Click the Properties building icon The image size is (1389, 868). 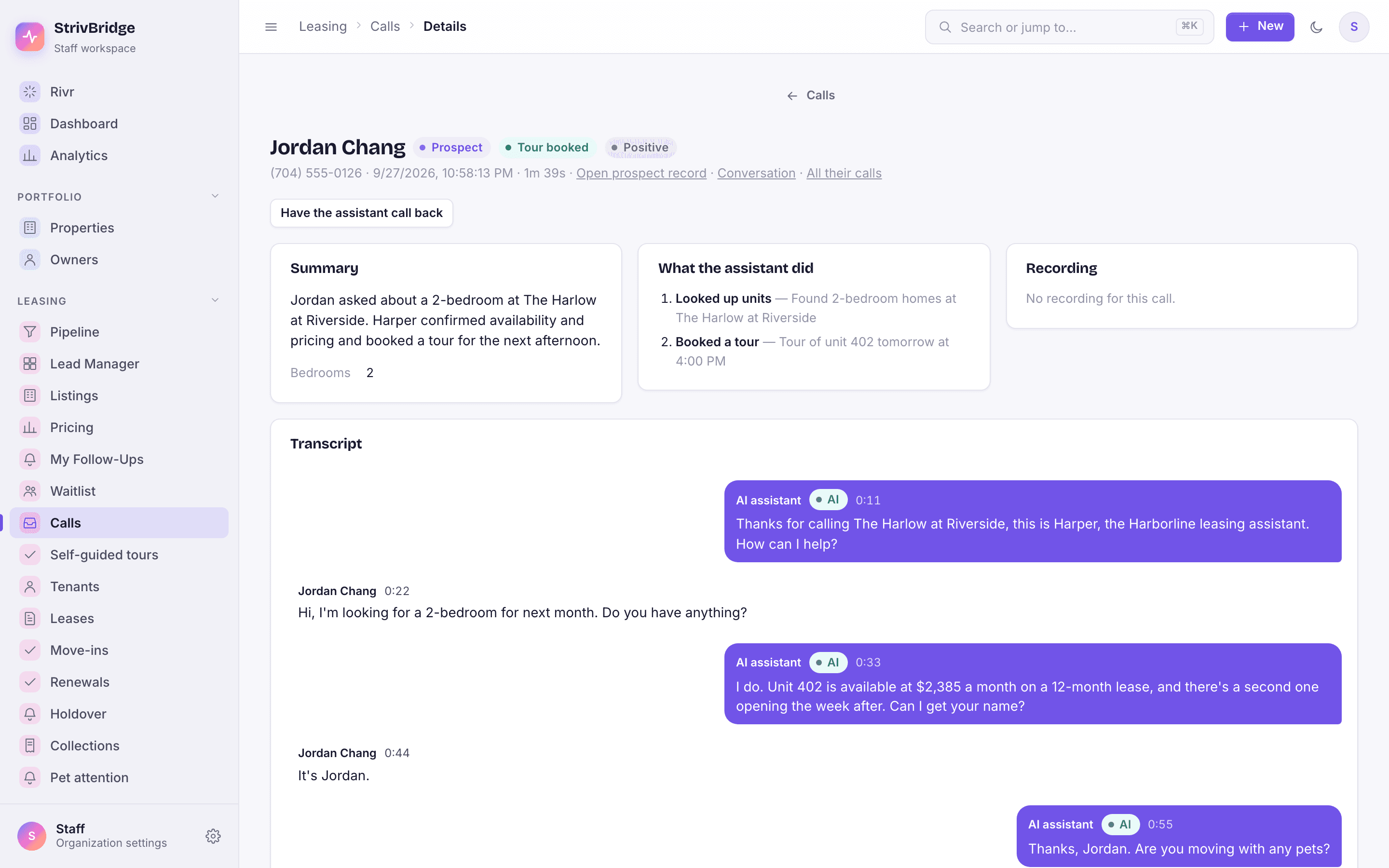[x=30, y=228]
